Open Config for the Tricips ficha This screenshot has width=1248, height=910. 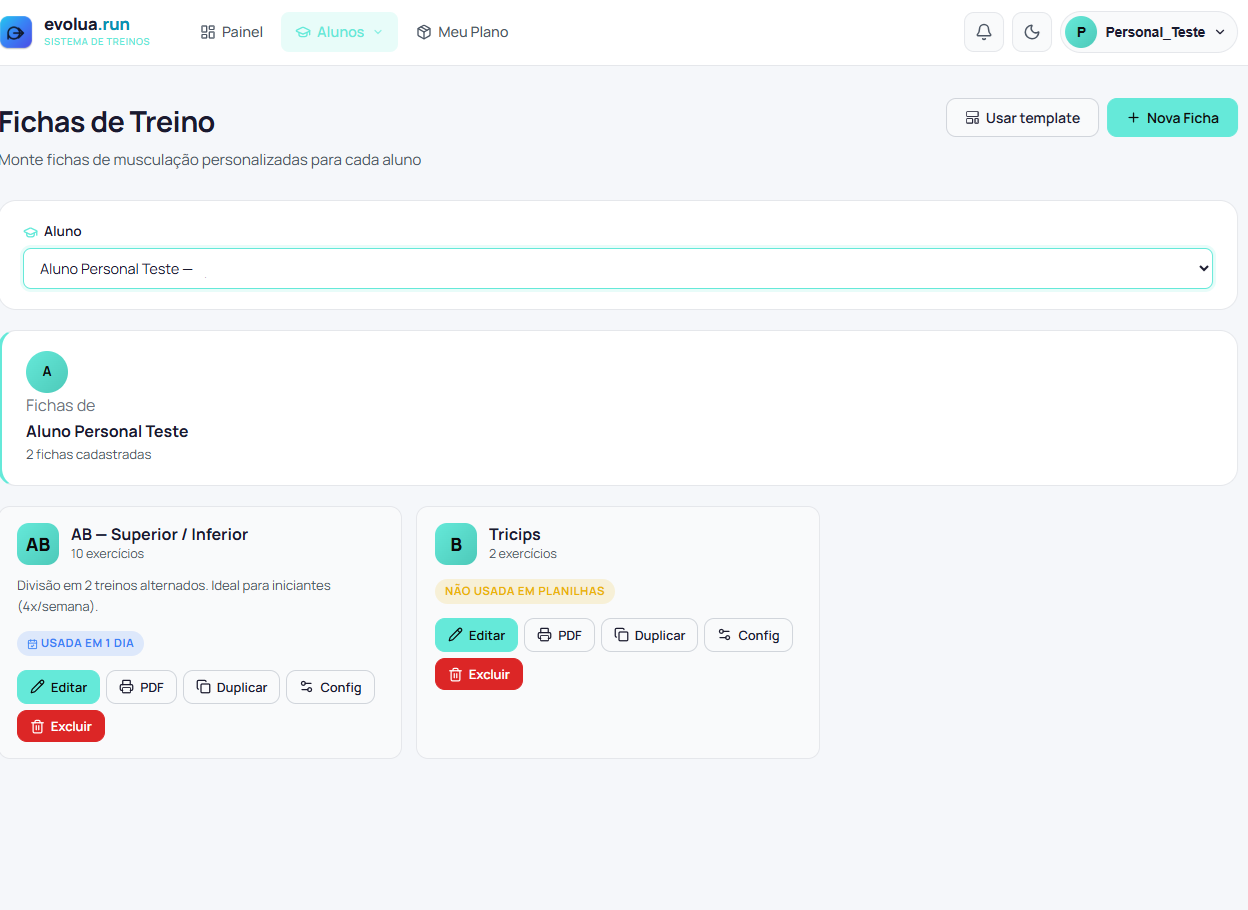click(x=748, y=635)
